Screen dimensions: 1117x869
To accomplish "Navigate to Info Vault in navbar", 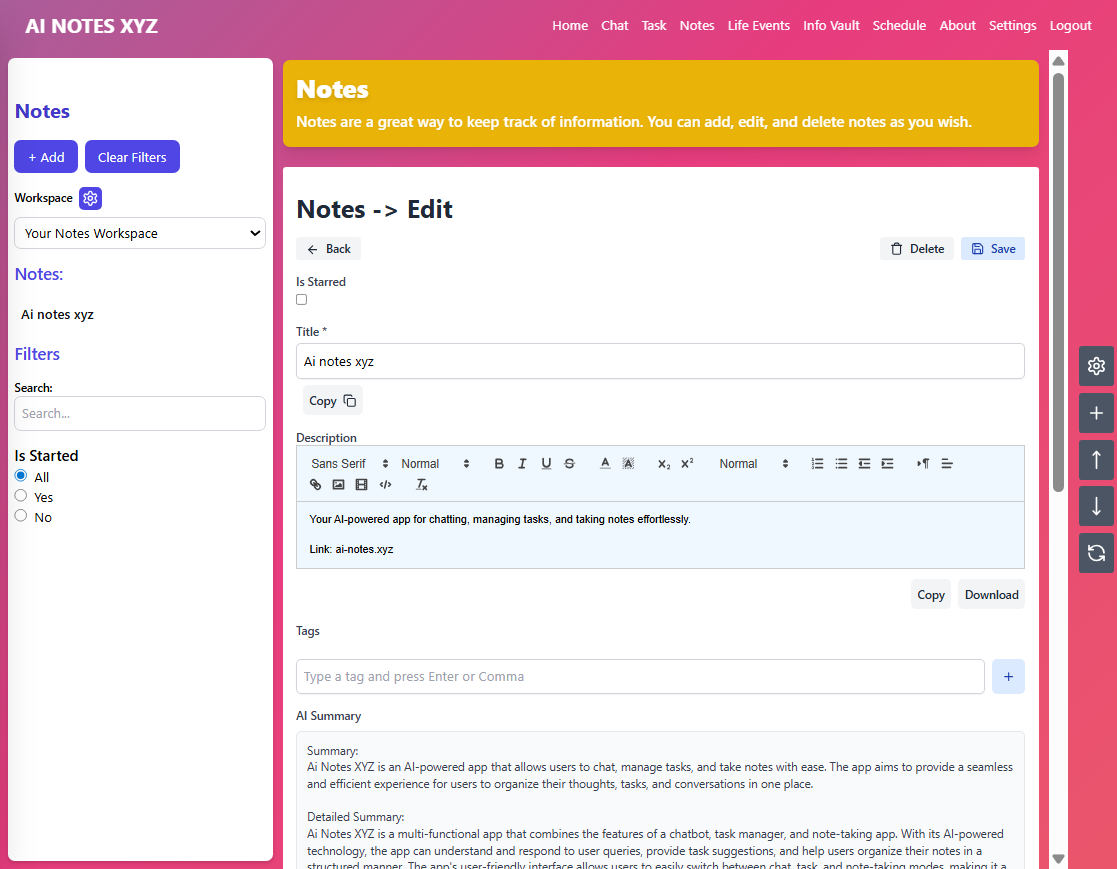I will [x=831, y=26].
